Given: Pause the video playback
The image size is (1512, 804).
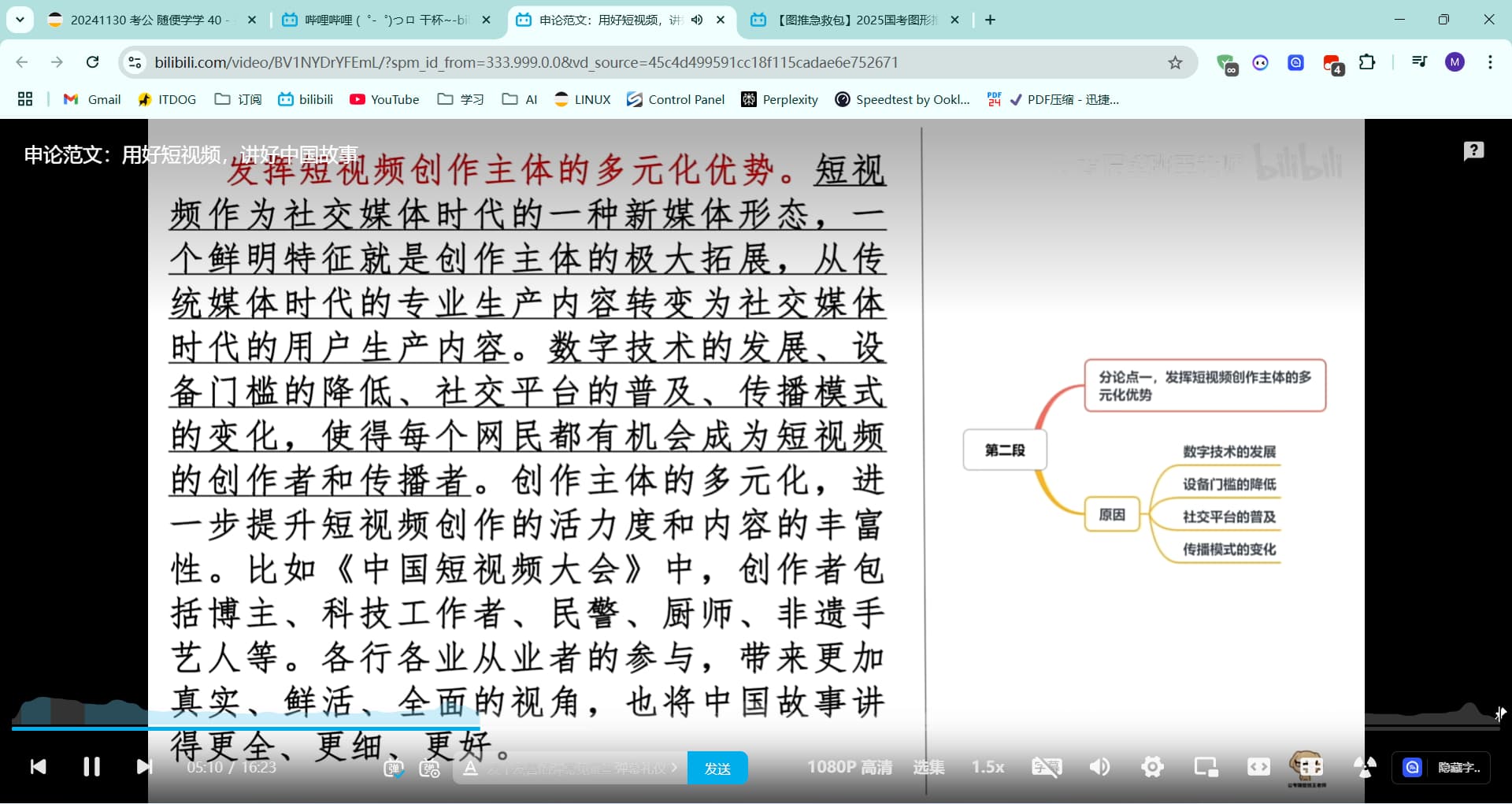Looking at the screenshot, I should click(x=91, y=767).
